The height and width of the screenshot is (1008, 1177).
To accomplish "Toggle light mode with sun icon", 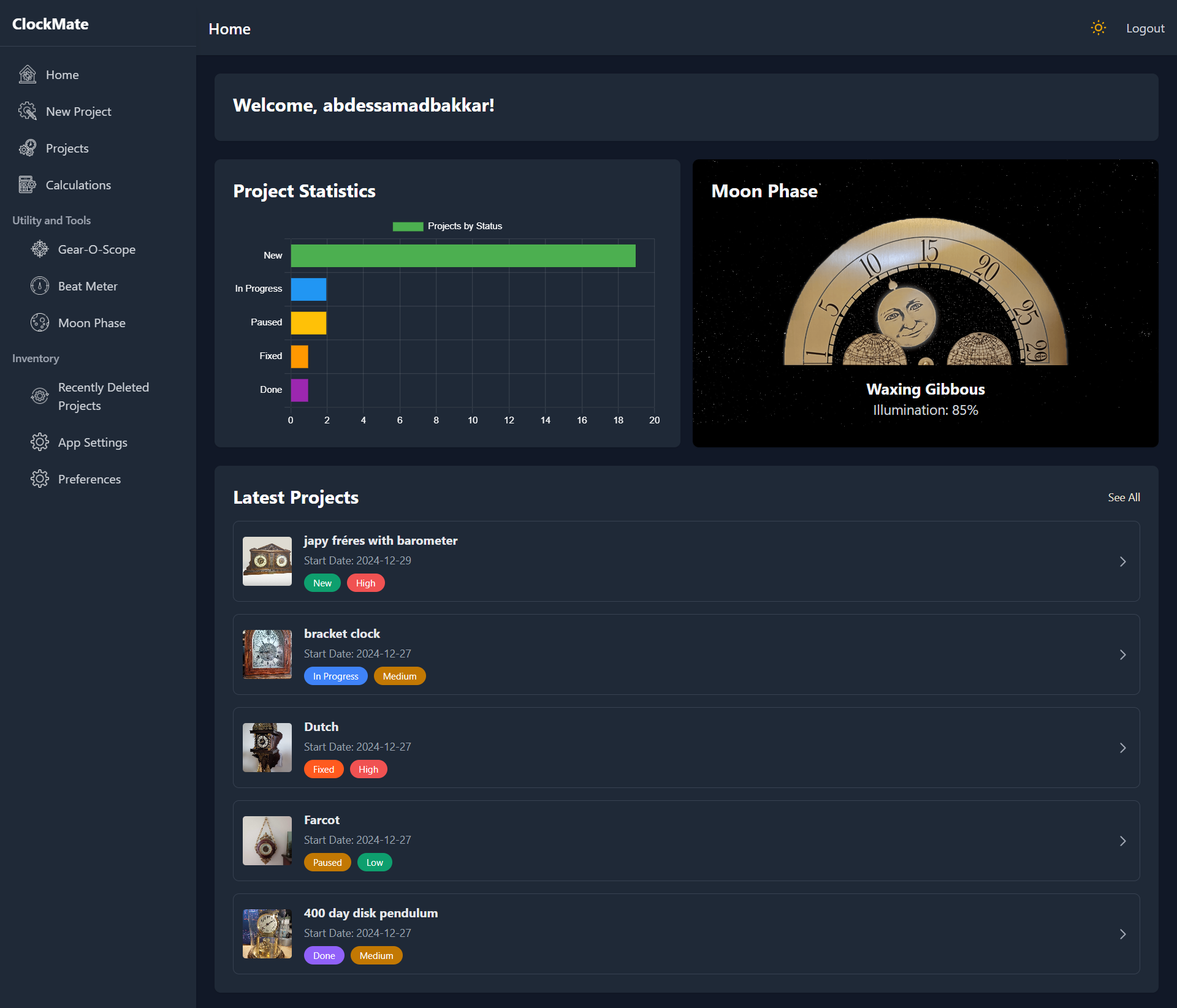I will (x=1098, y=28).
